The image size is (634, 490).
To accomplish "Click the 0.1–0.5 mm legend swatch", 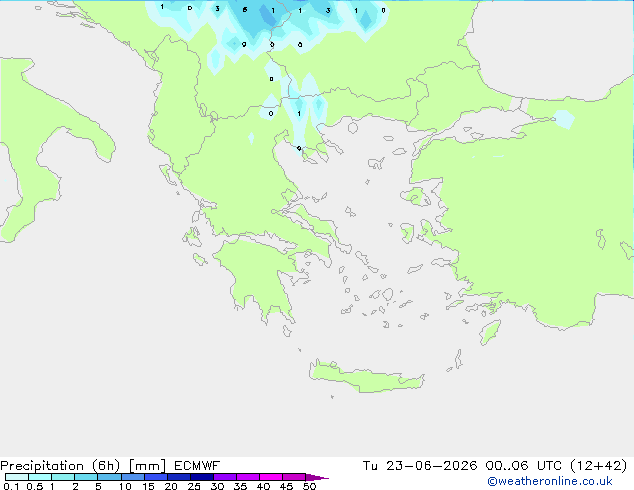I will 17,477.
